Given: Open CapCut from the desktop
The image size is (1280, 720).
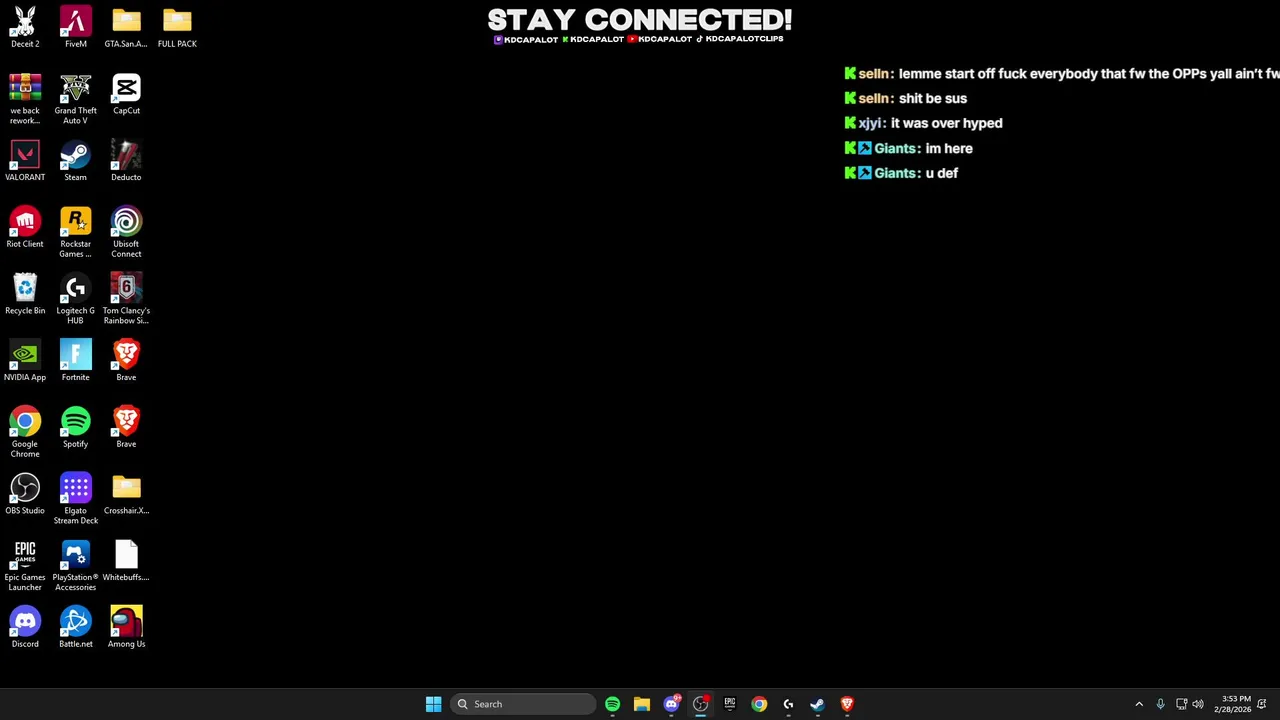Looking at the screenshot, I should click(126, 94).
